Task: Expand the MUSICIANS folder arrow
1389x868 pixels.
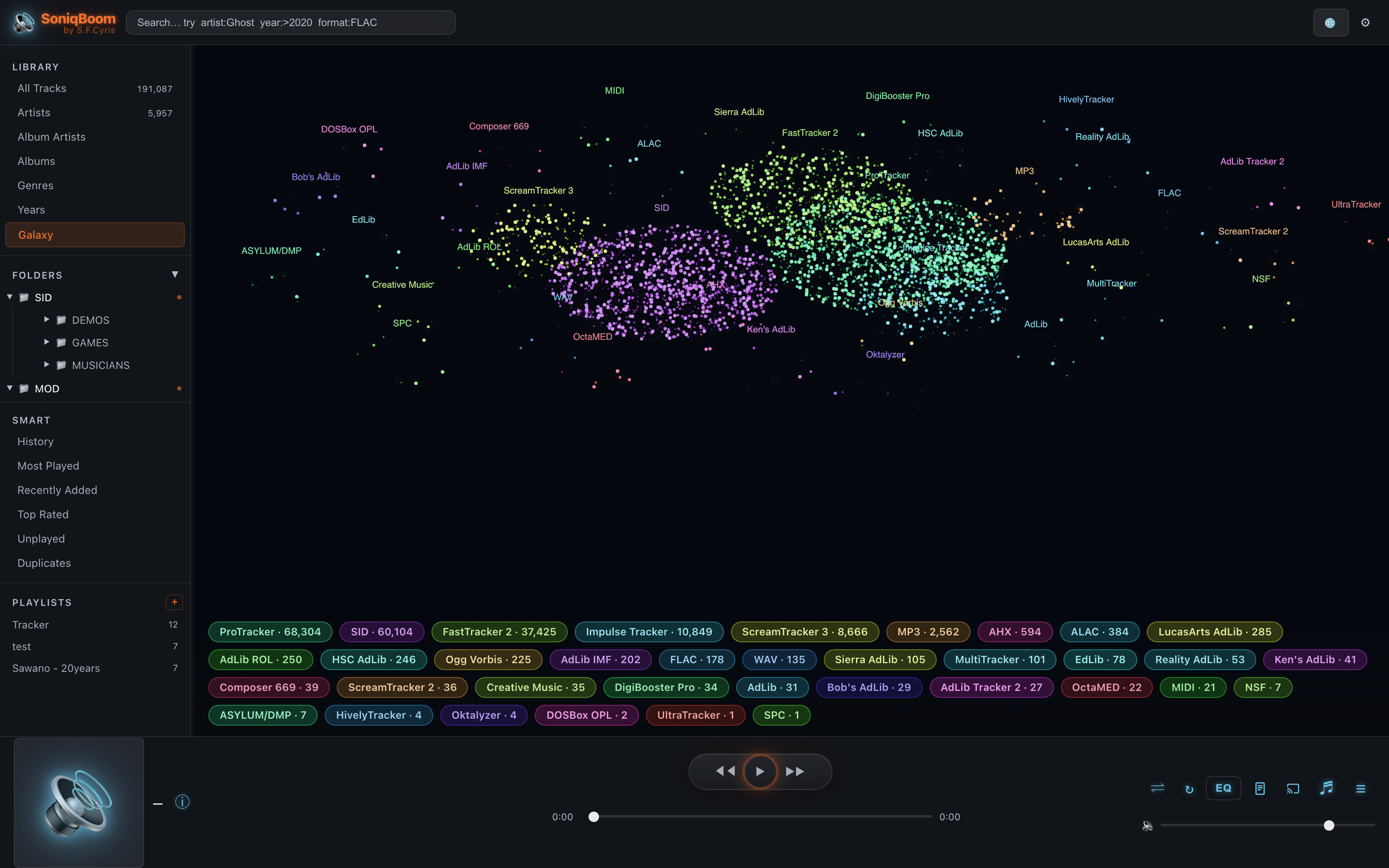Action: pos(46,365)
